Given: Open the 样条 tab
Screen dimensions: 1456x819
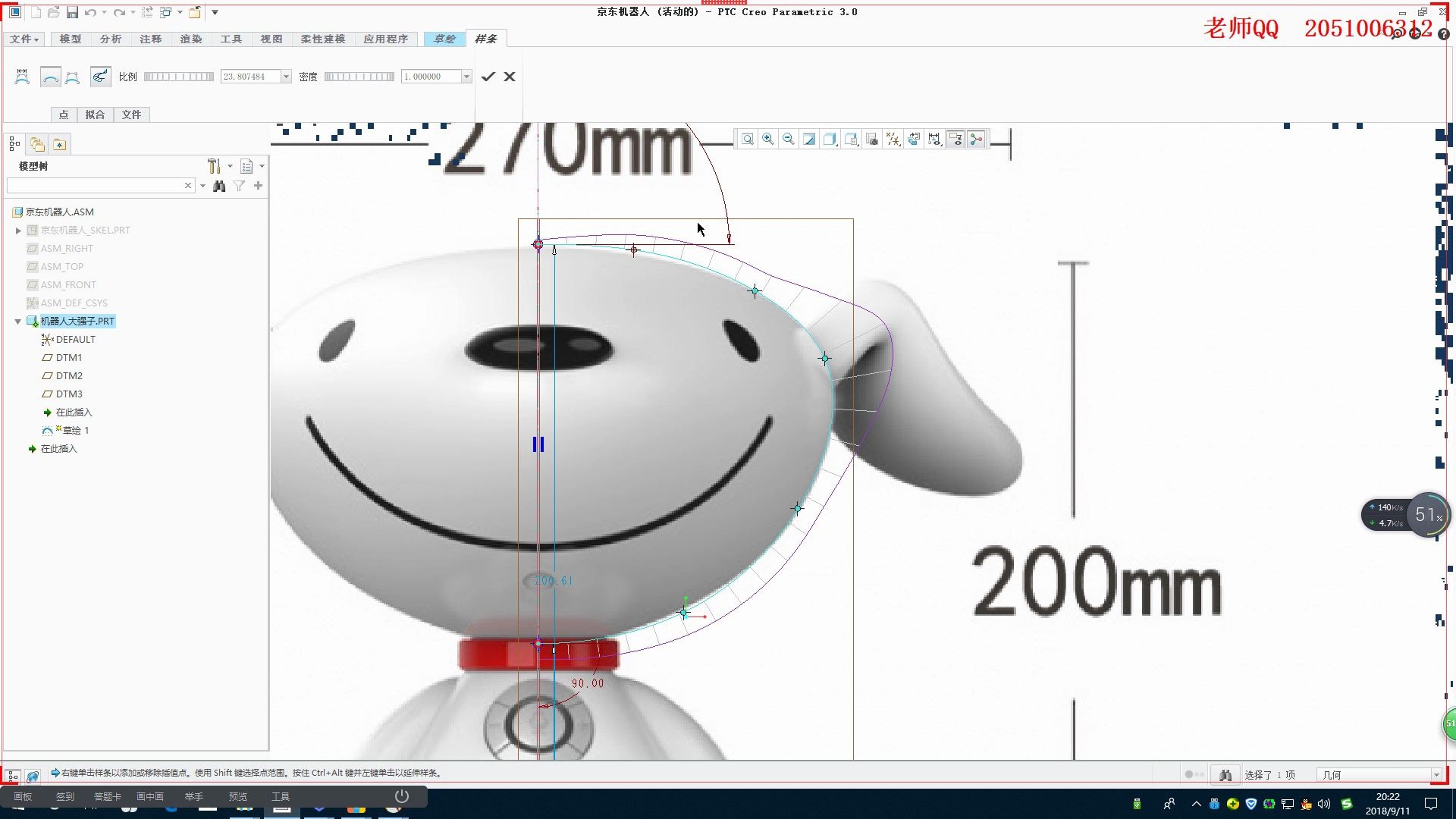Looking at the screenshot, I should (x=486, y=38).
